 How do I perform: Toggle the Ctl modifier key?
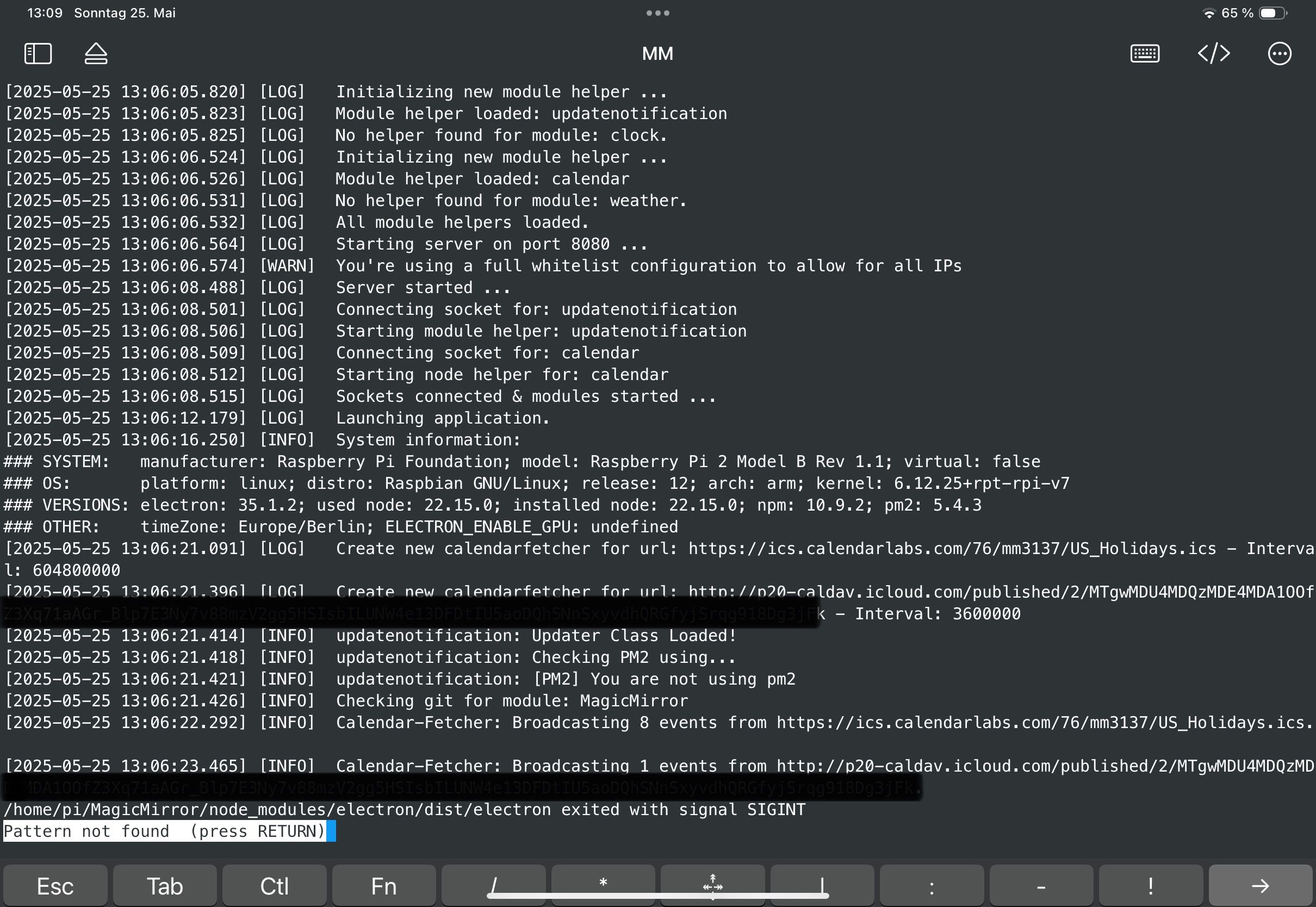tap(274, 885)
